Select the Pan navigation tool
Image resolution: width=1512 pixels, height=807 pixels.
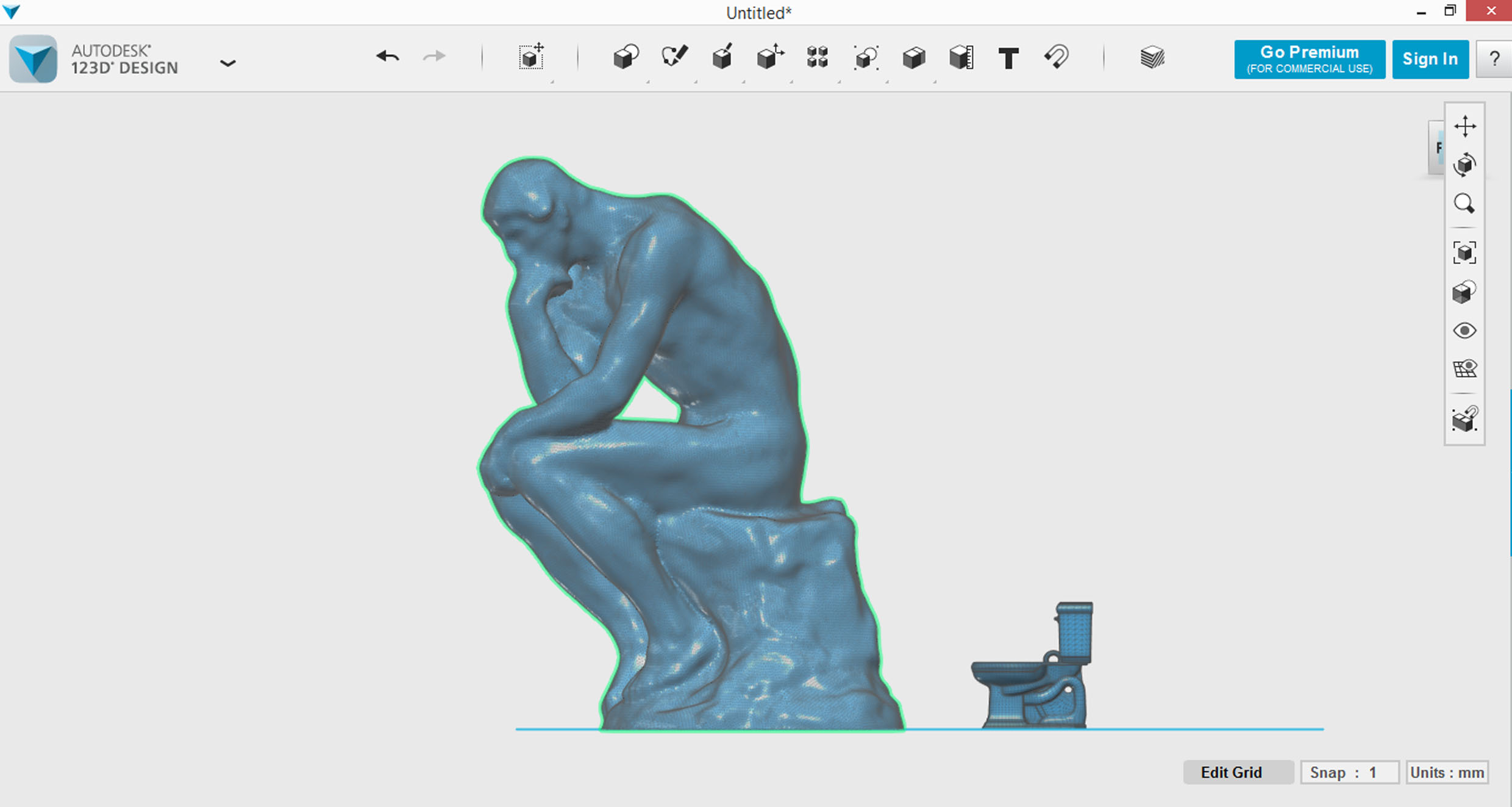(x=1465, y=126)
